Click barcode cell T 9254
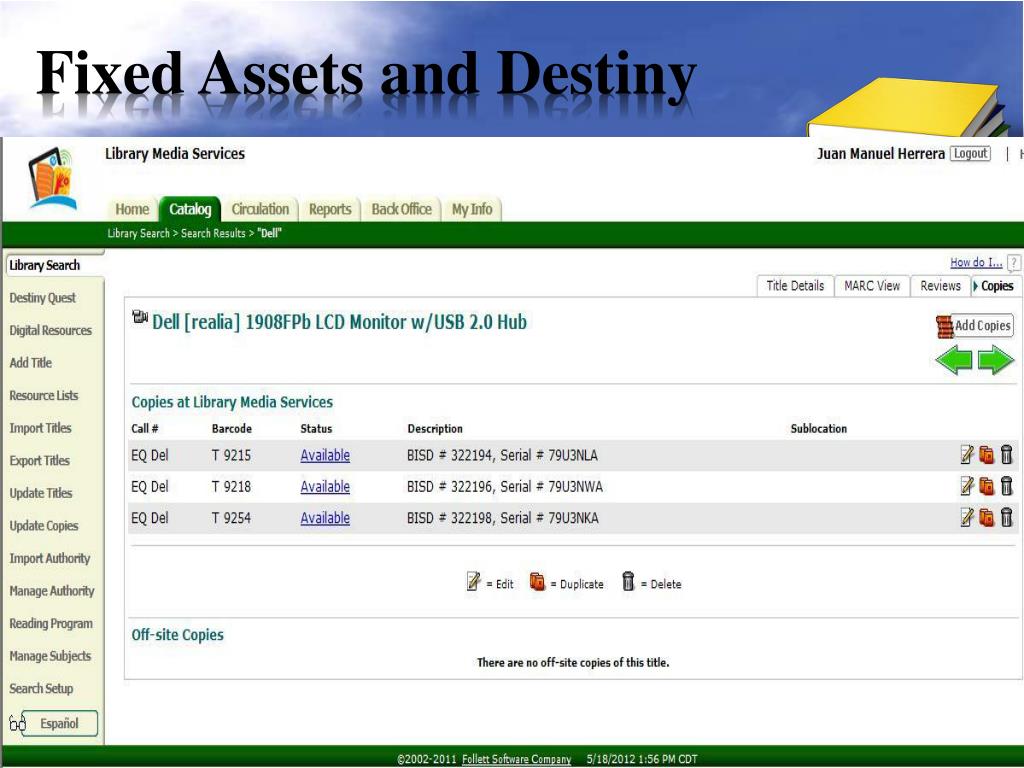The height and width of the screenshot is (768, 1024). pos(231,518)
